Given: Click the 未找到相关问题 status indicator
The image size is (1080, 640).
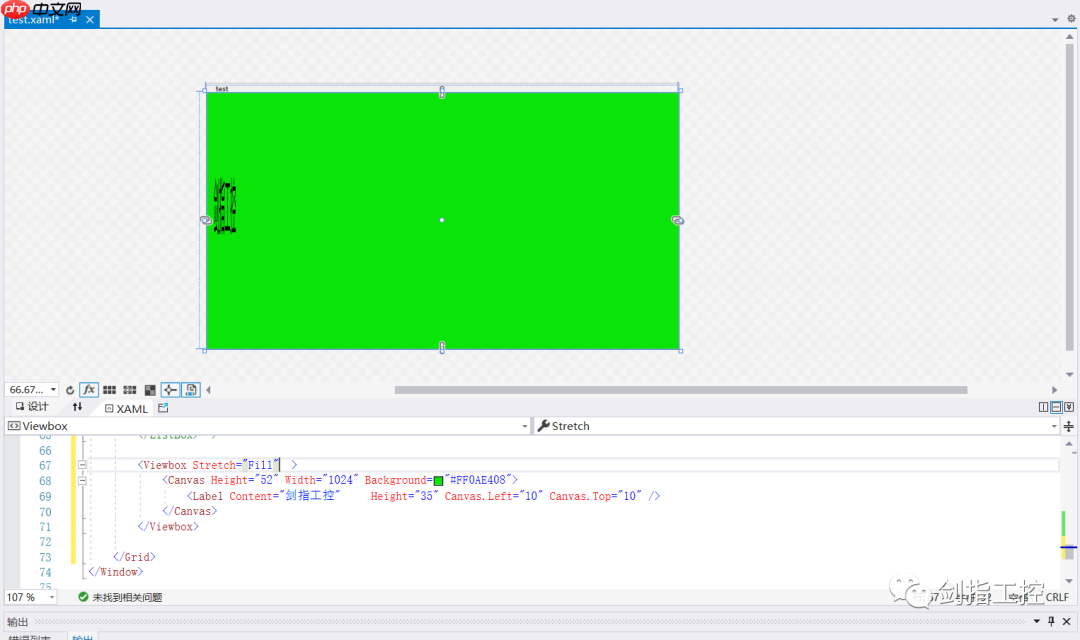Looking at the screenshot, I should tap(121, 597).
